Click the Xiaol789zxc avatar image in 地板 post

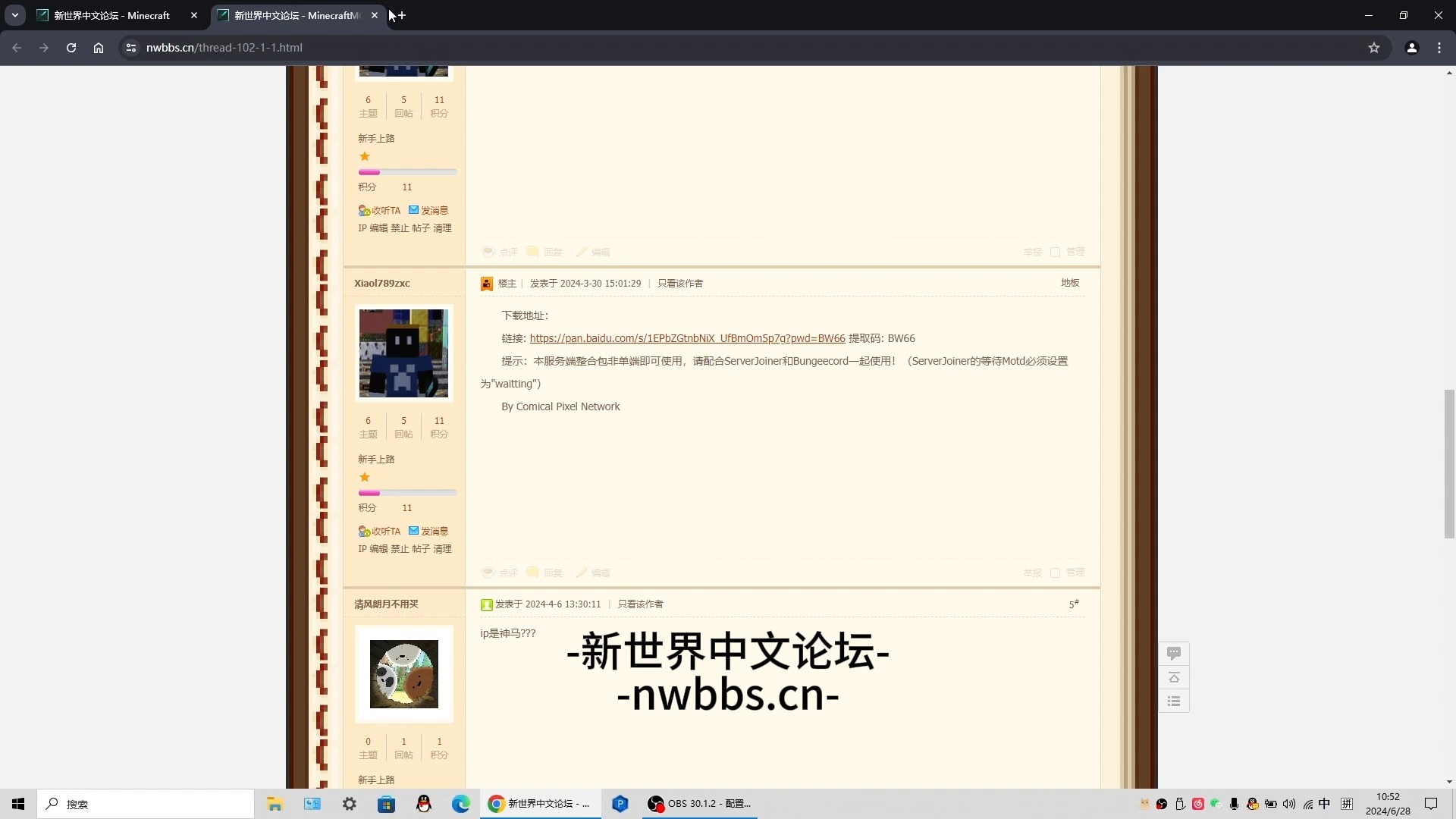(403, 353)
